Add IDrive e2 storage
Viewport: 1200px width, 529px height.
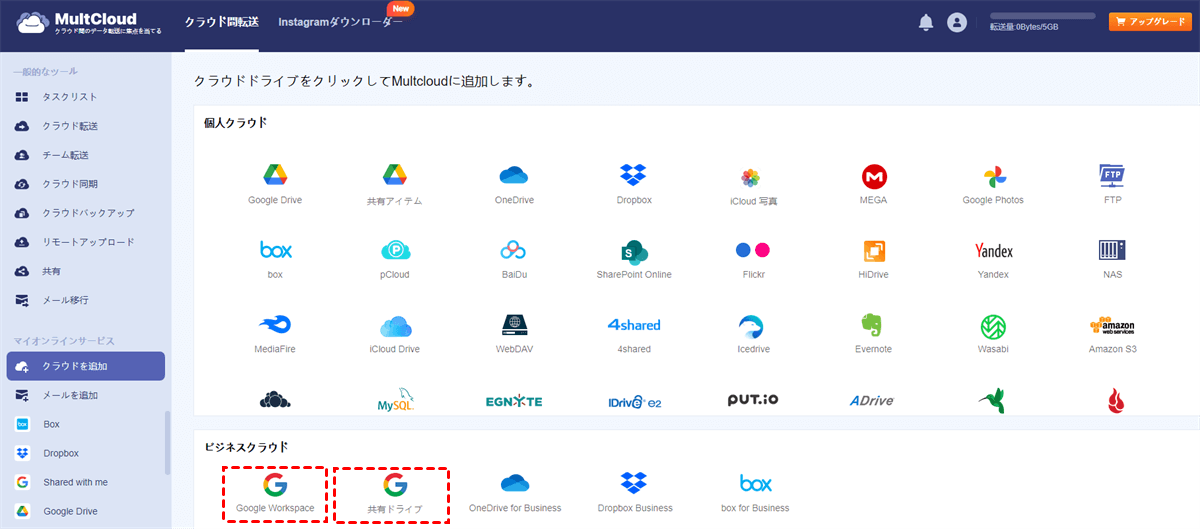coord(634,401)
